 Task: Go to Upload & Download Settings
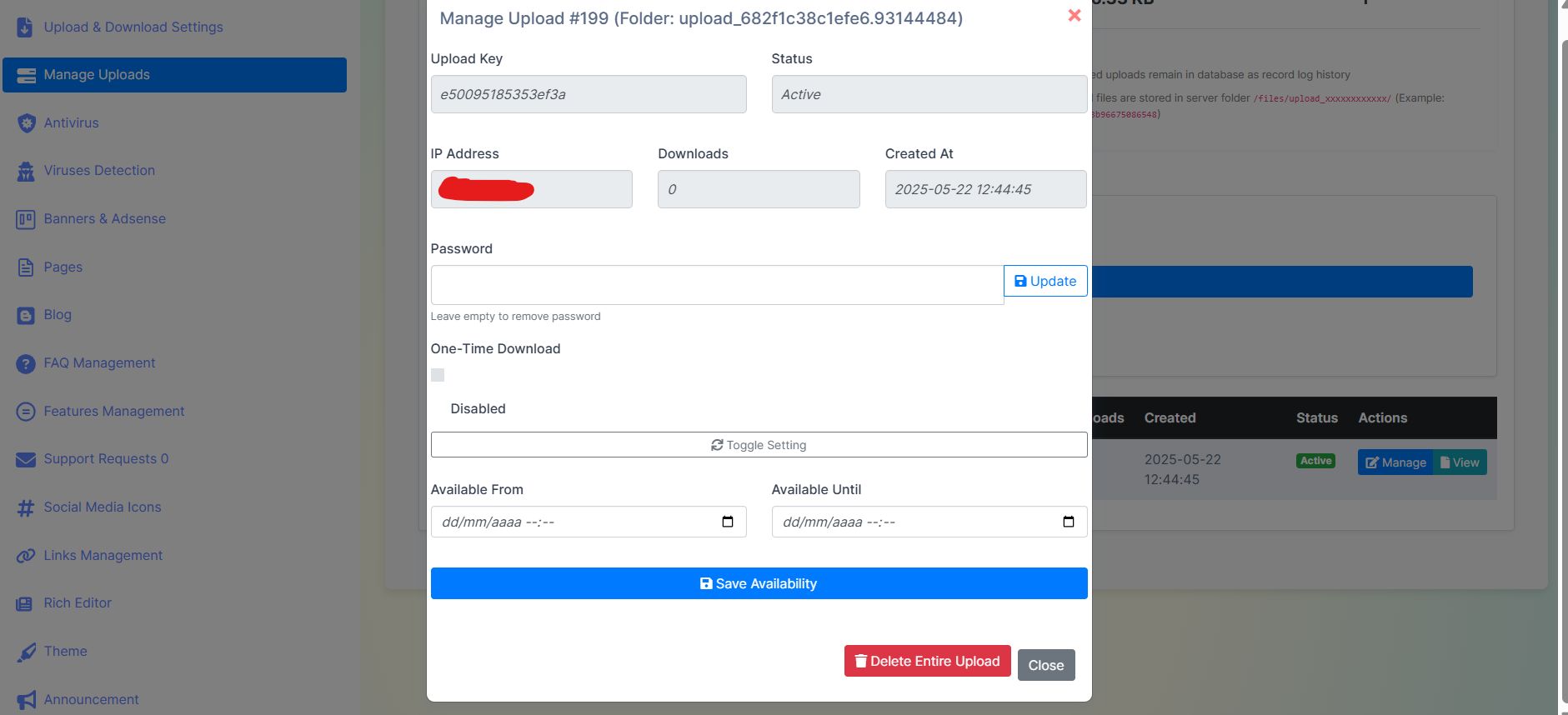click(133, 27)
